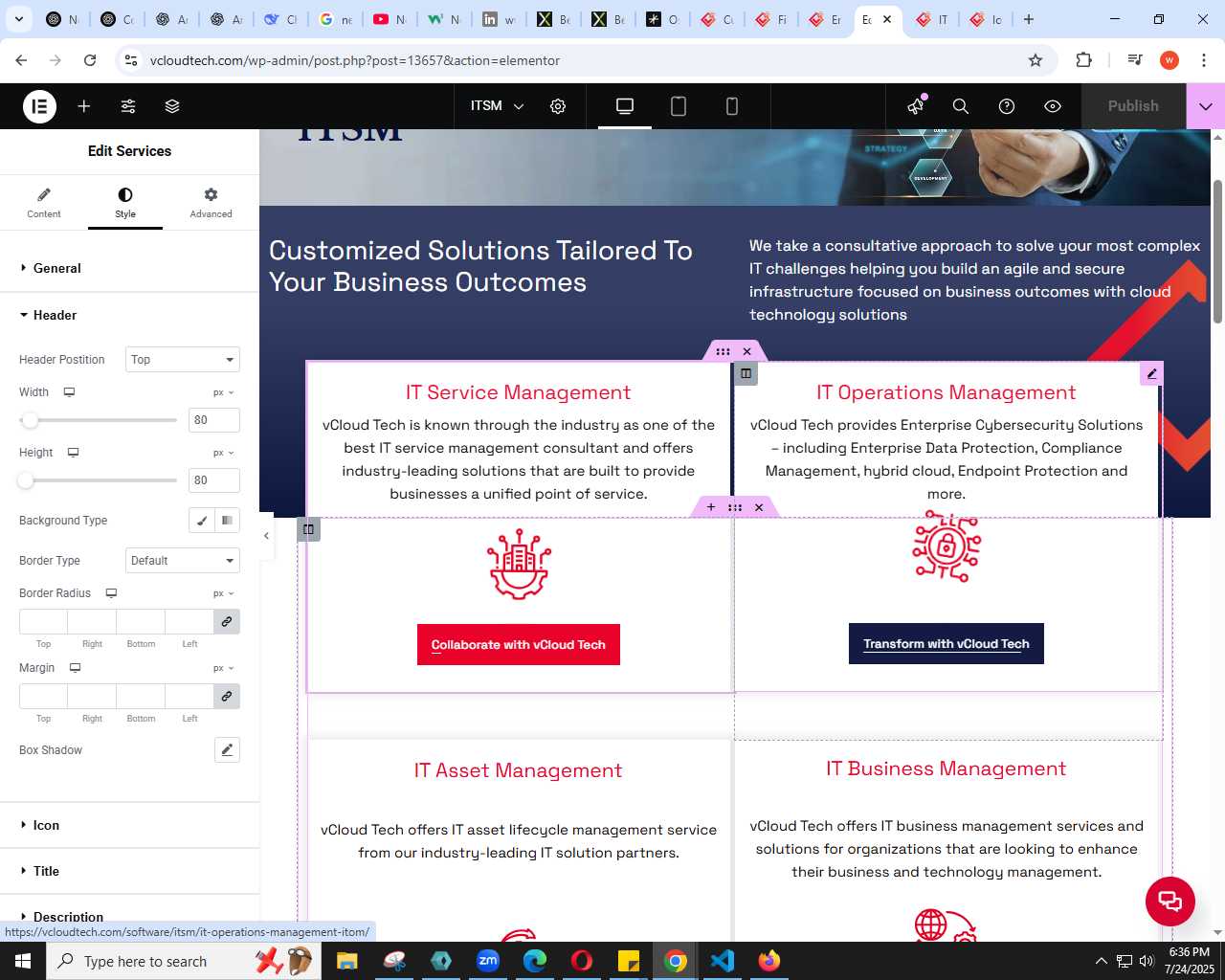Open Zoom from the taskbar
Image resolution: width=1225 pixels, height=980 pixels.
point(488,961)
